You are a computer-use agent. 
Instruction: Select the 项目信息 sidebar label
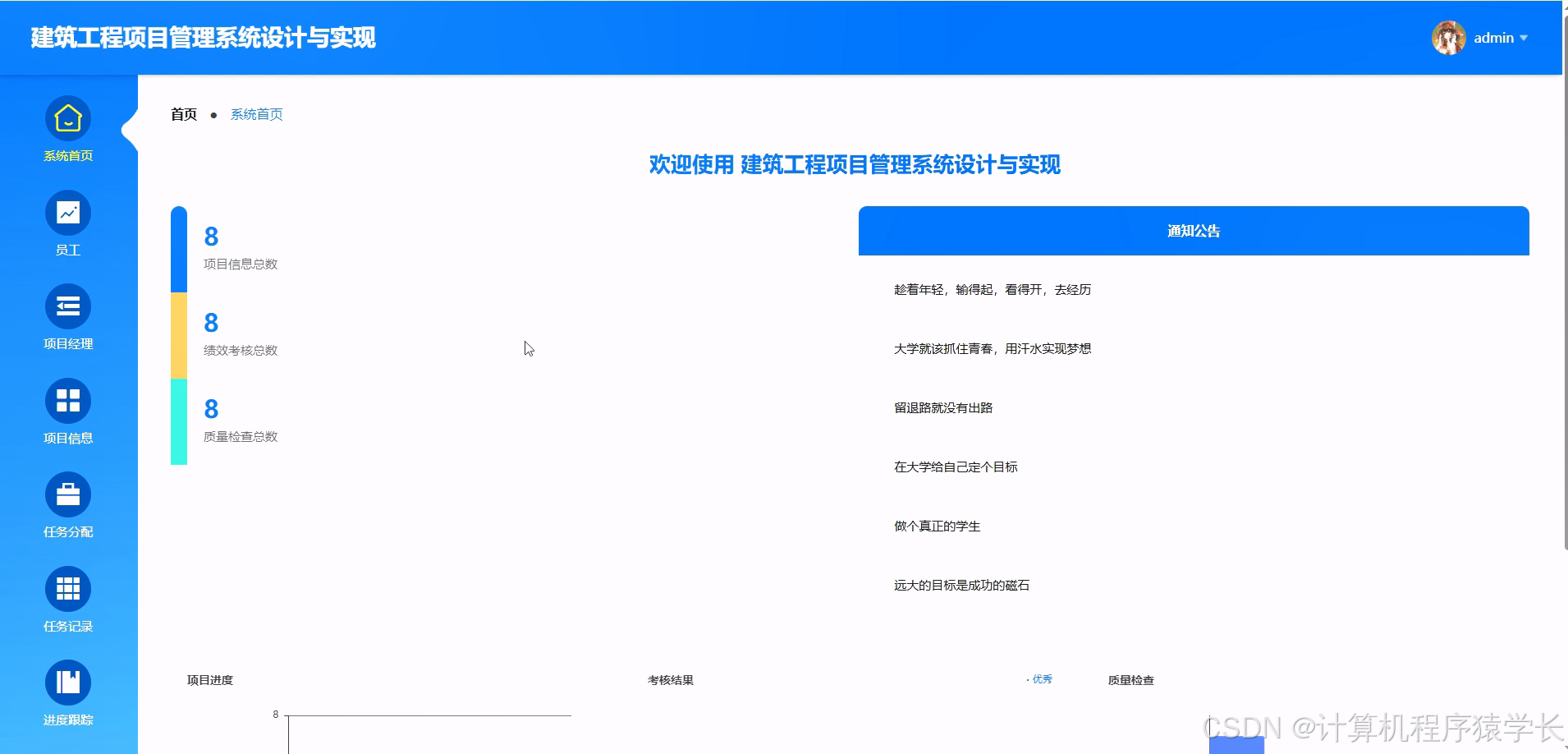68,439
